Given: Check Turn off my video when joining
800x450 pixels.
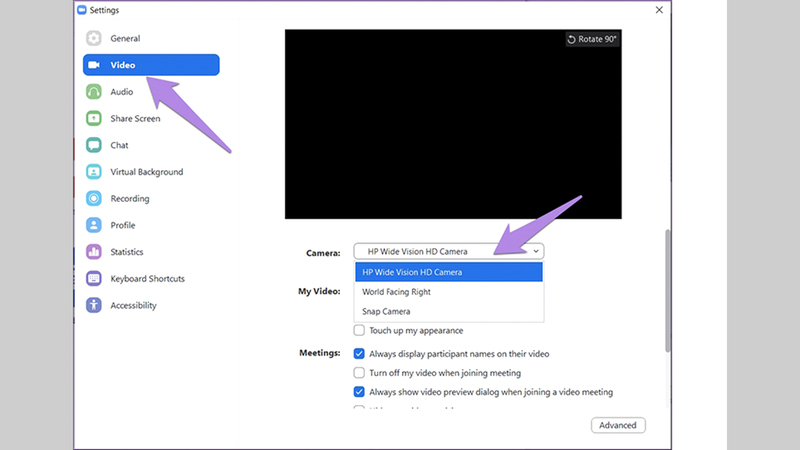Looking at the screenshot, I should (x=359, y=373).
